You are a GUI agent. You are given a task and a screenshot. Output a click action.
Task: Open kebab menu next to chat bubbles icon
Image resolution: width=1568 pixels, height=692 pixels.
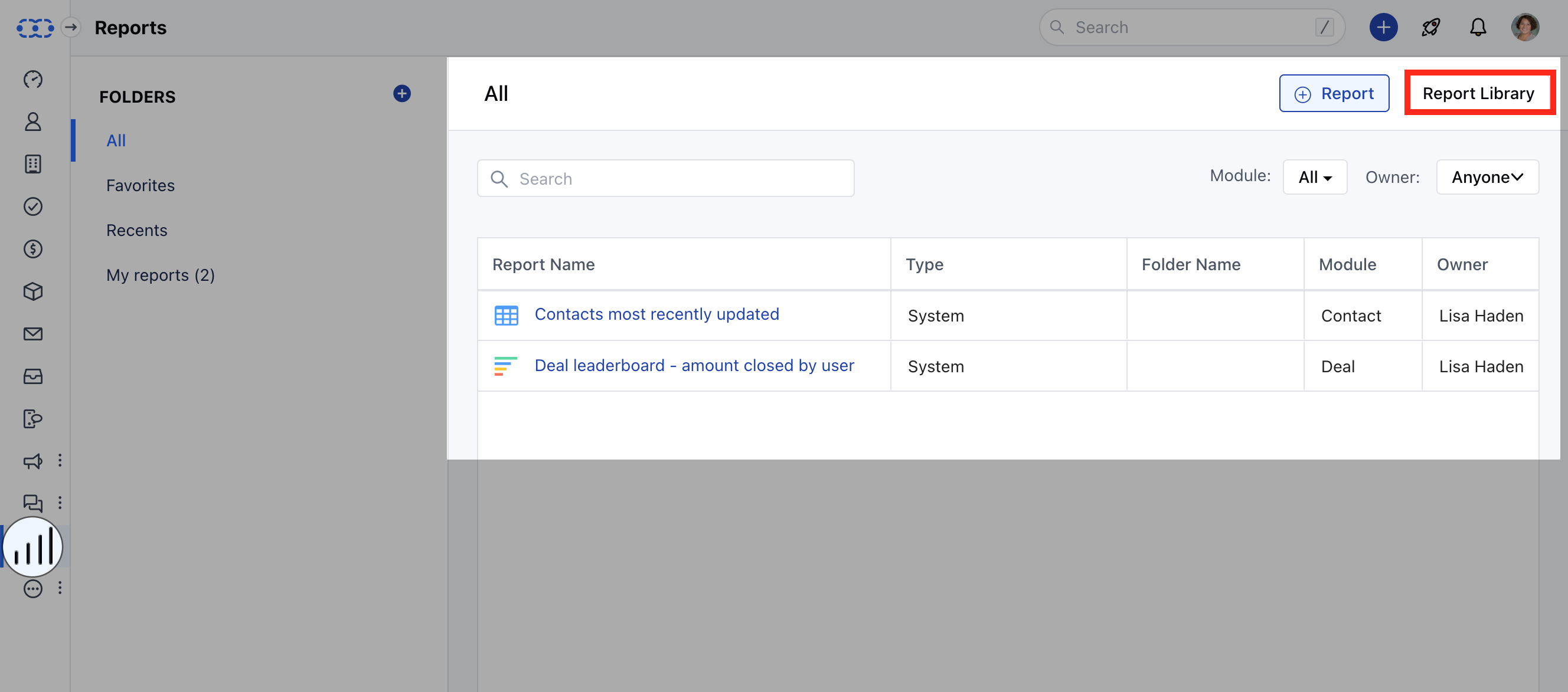60,502
